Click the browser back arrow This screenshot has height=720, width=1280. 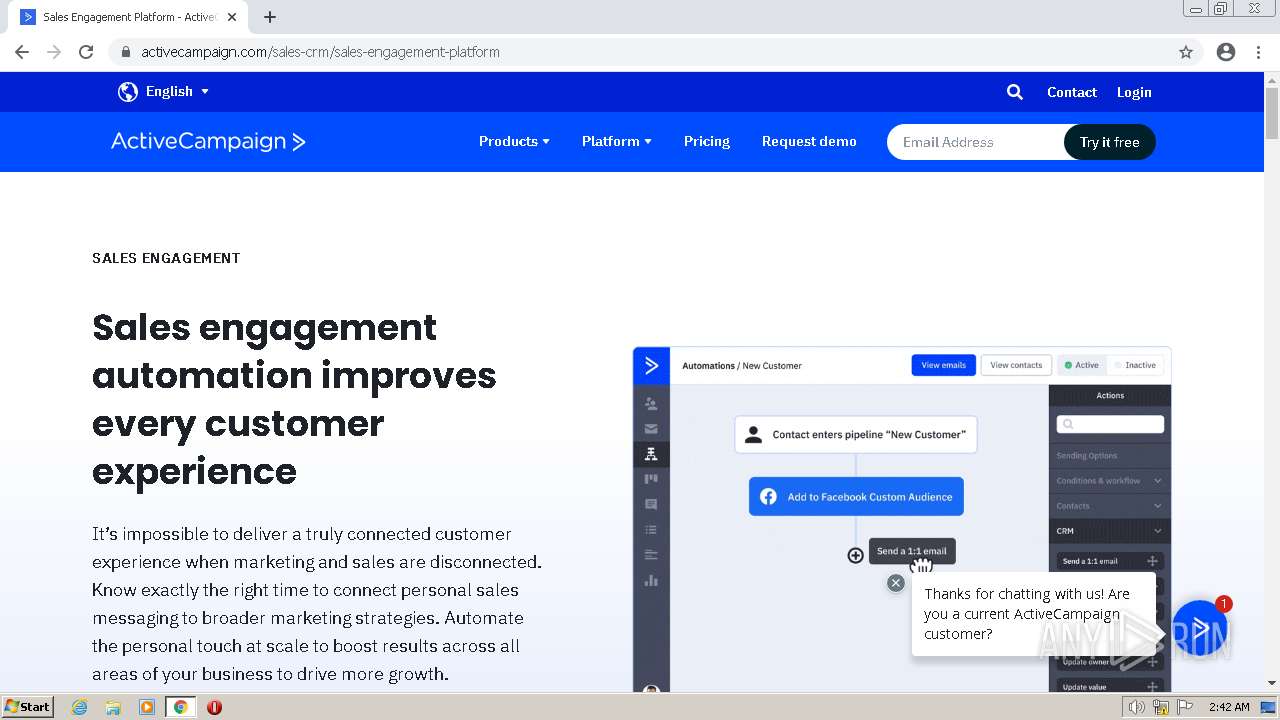(x=22, y=52)
